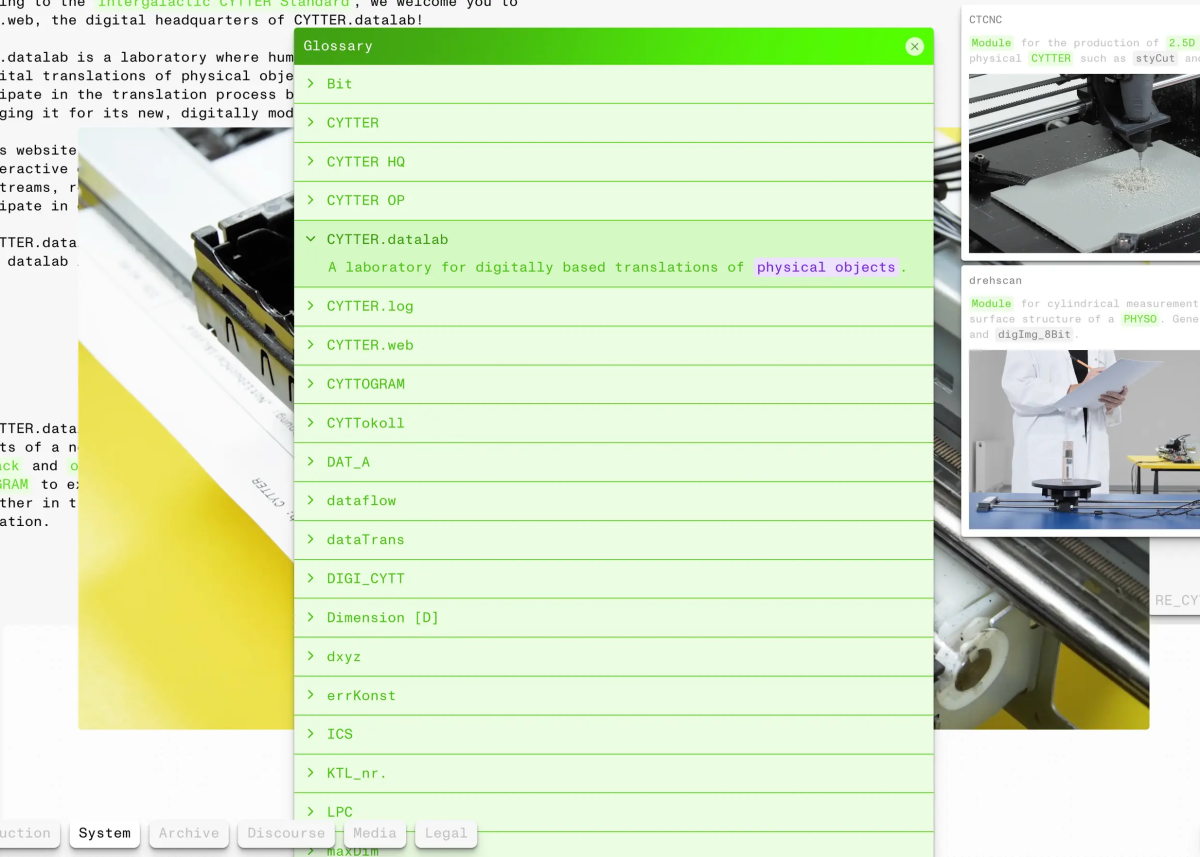1200x857 pixels.
Task: Expand the CYTTokoll glossary entry
Action: point(614,423)
